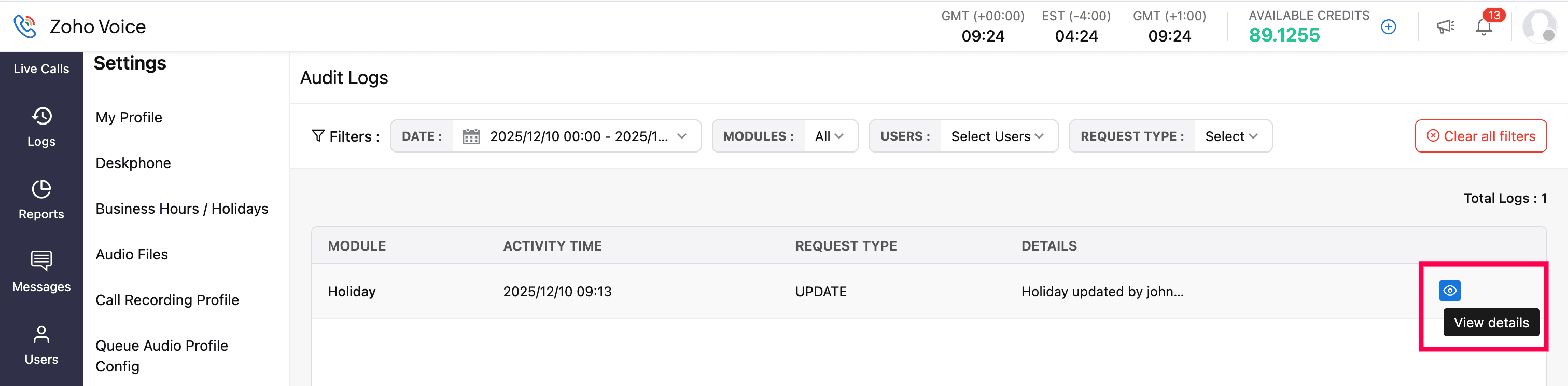Expand the Modules filter dropdown

coord(830,136)
